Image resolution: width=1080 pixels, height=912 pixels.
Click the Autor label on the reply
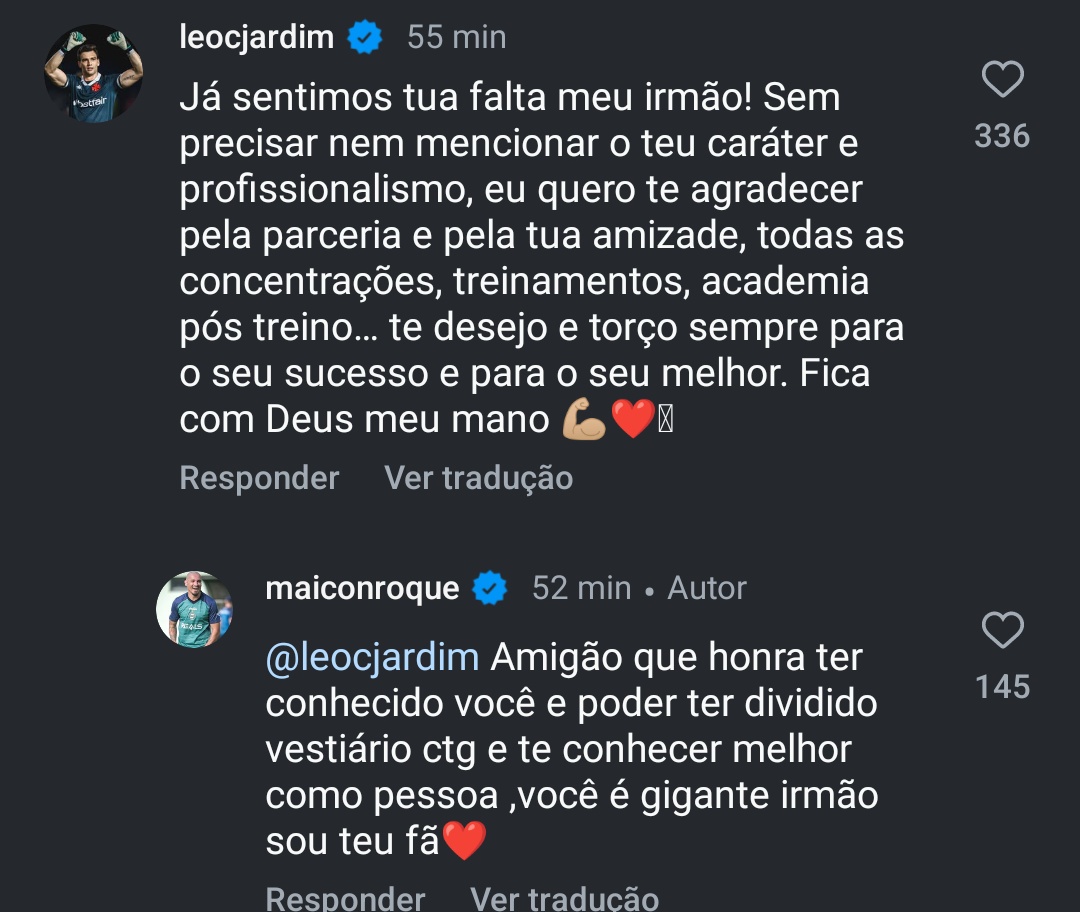click(x=707, y=588)
